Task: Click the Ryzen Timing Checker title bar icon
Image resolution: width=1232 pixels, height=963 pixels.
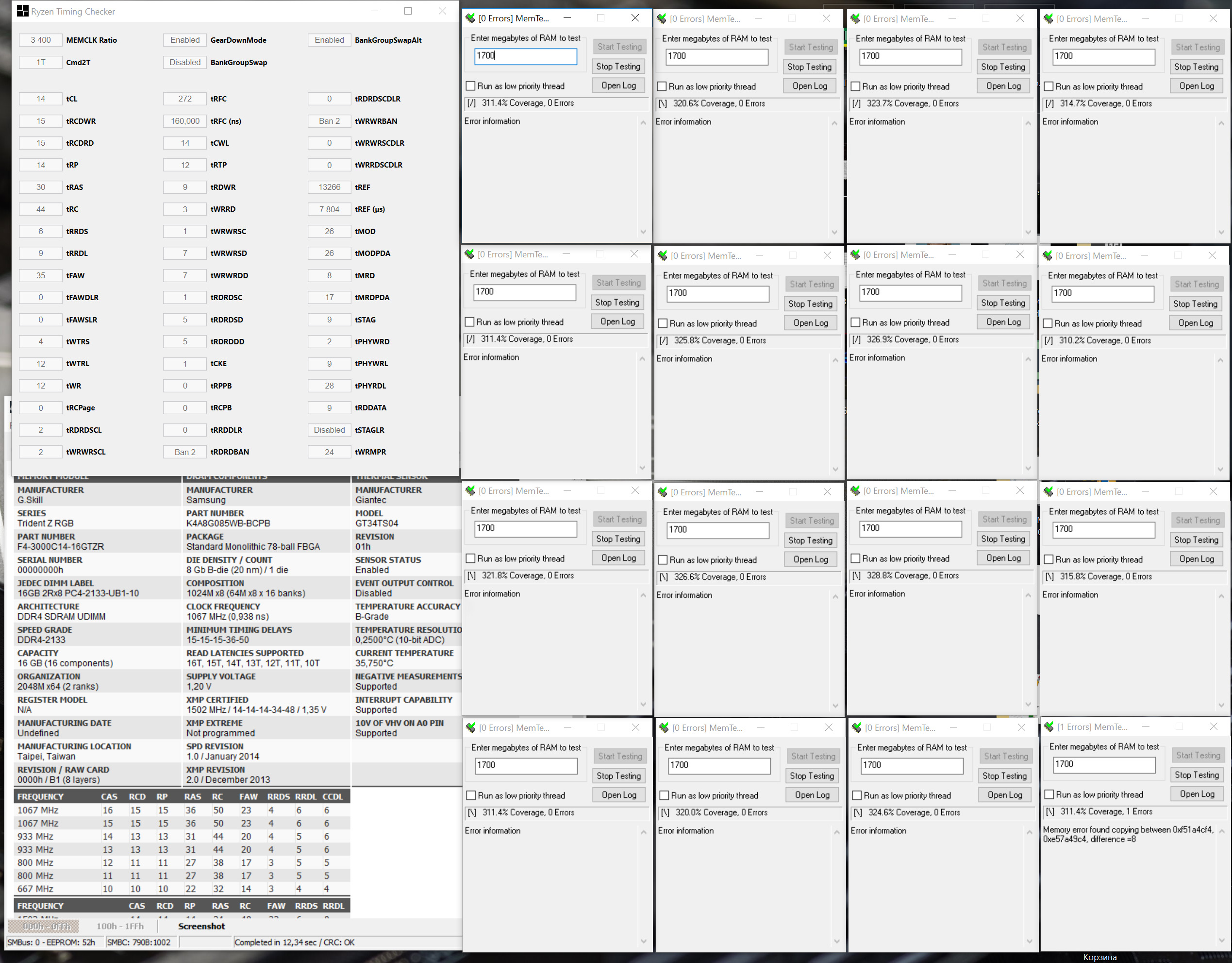Action: click(22, 11)
